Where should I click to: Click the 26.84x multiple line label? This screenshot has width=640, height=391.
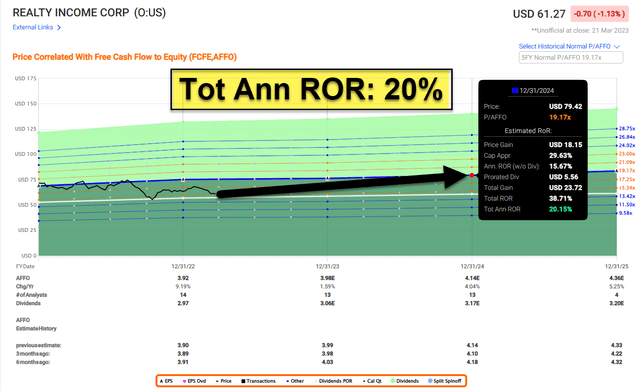[x=627, y=137]
